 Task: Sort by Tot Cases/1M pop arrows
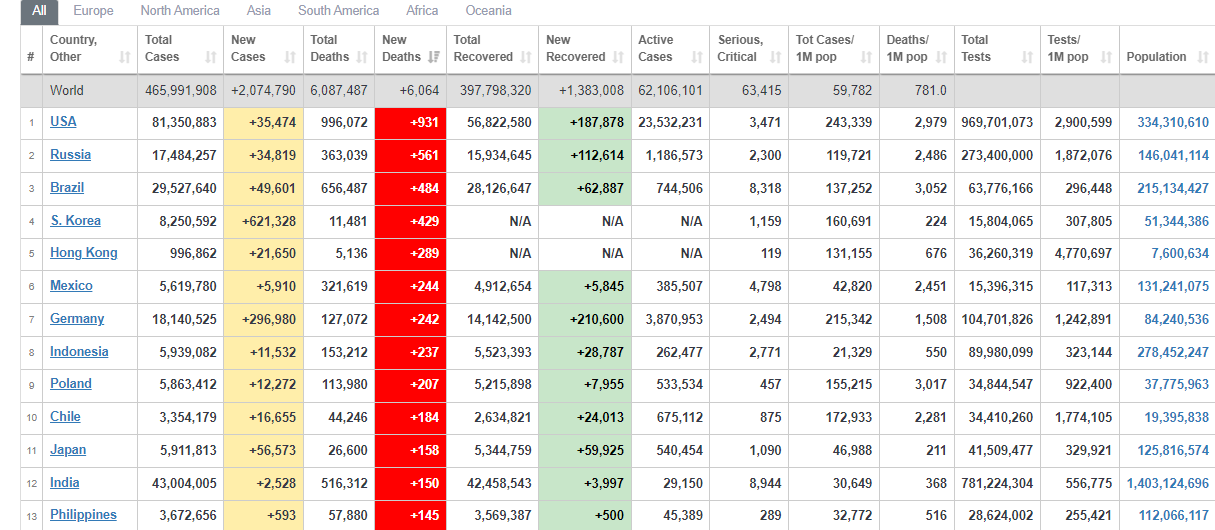tap(866, 57)
